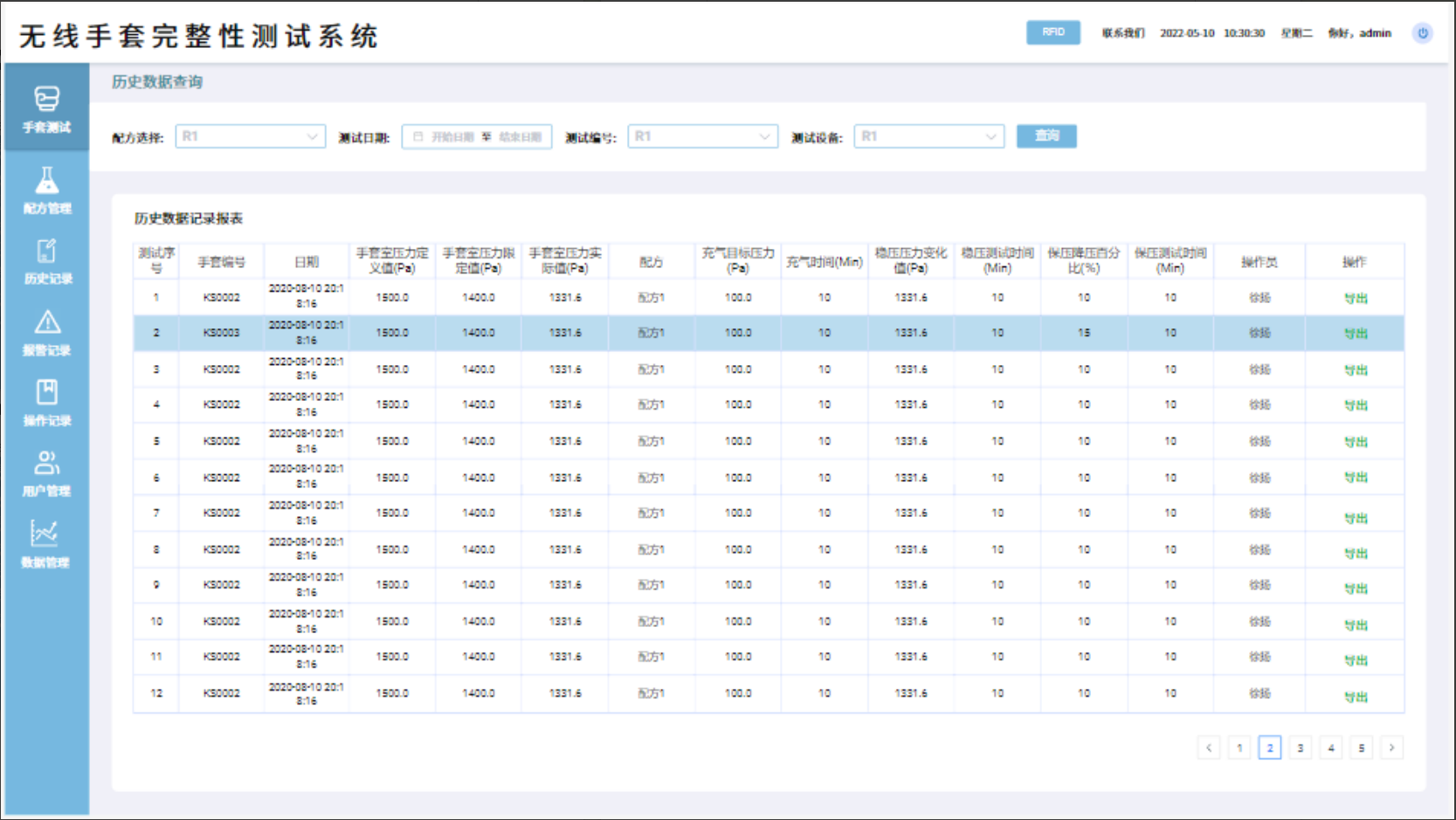Jump to page 5 of results
This screenshot has width=1456, height=820.
pyautogui.click(x=1362, y=748)
